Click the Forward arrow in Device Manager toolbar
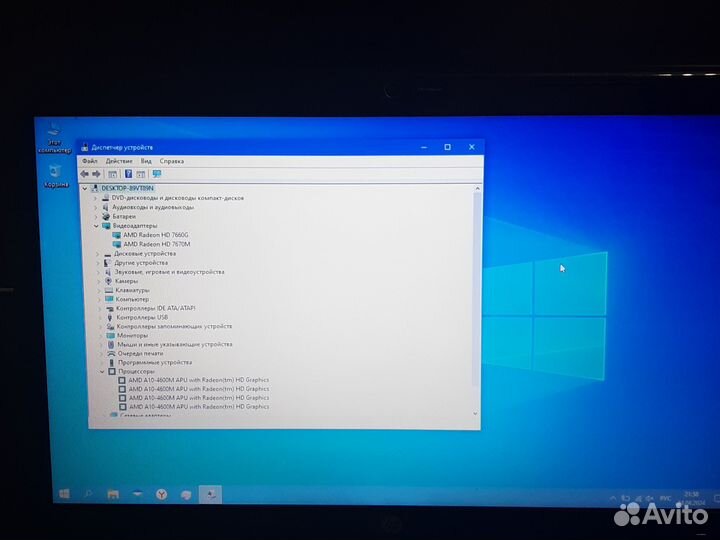This screenshot has height=540, width=720. 96,174
